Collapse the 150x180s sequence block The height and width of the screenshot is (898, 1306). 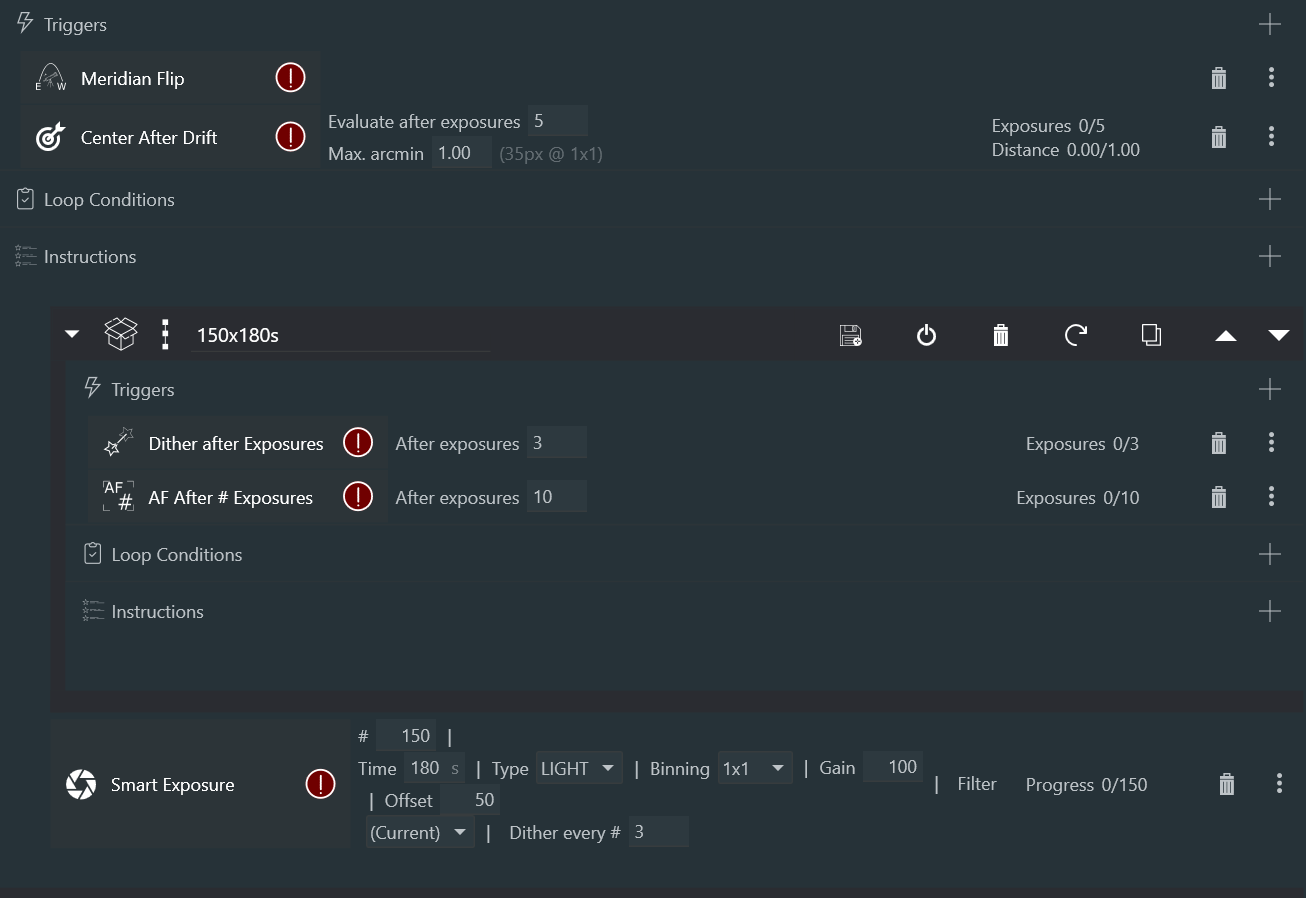tap(72, 334)
